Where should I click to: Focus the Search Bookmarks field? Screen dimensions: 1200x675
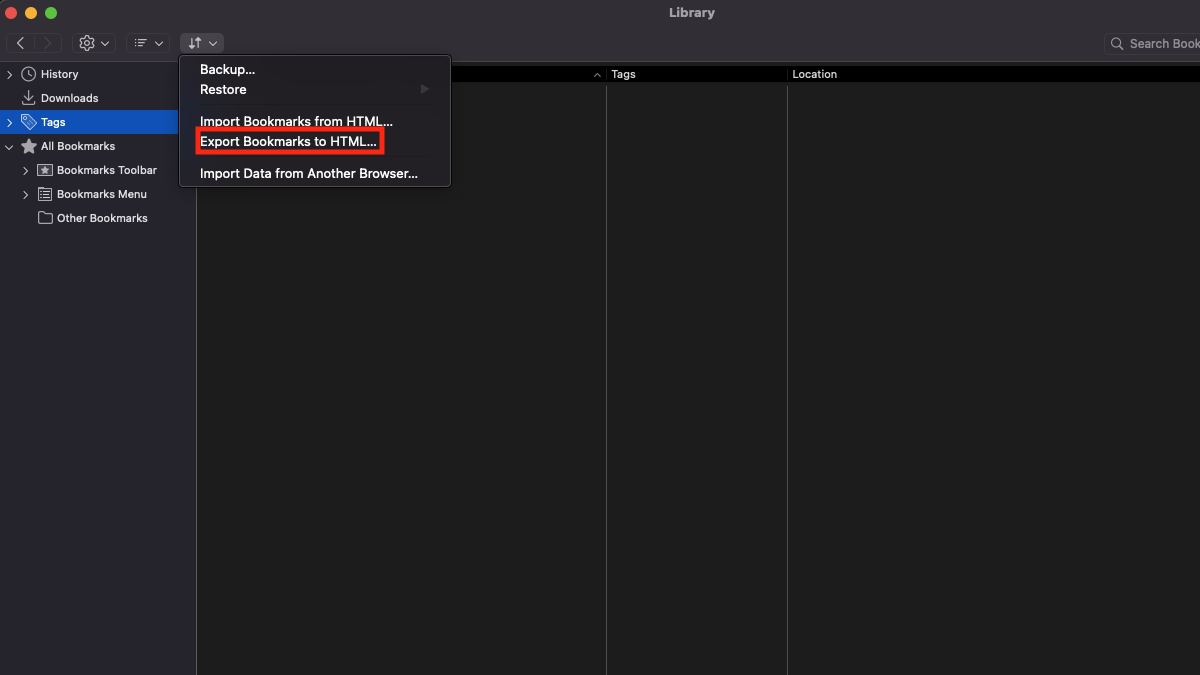(1152, 43)
